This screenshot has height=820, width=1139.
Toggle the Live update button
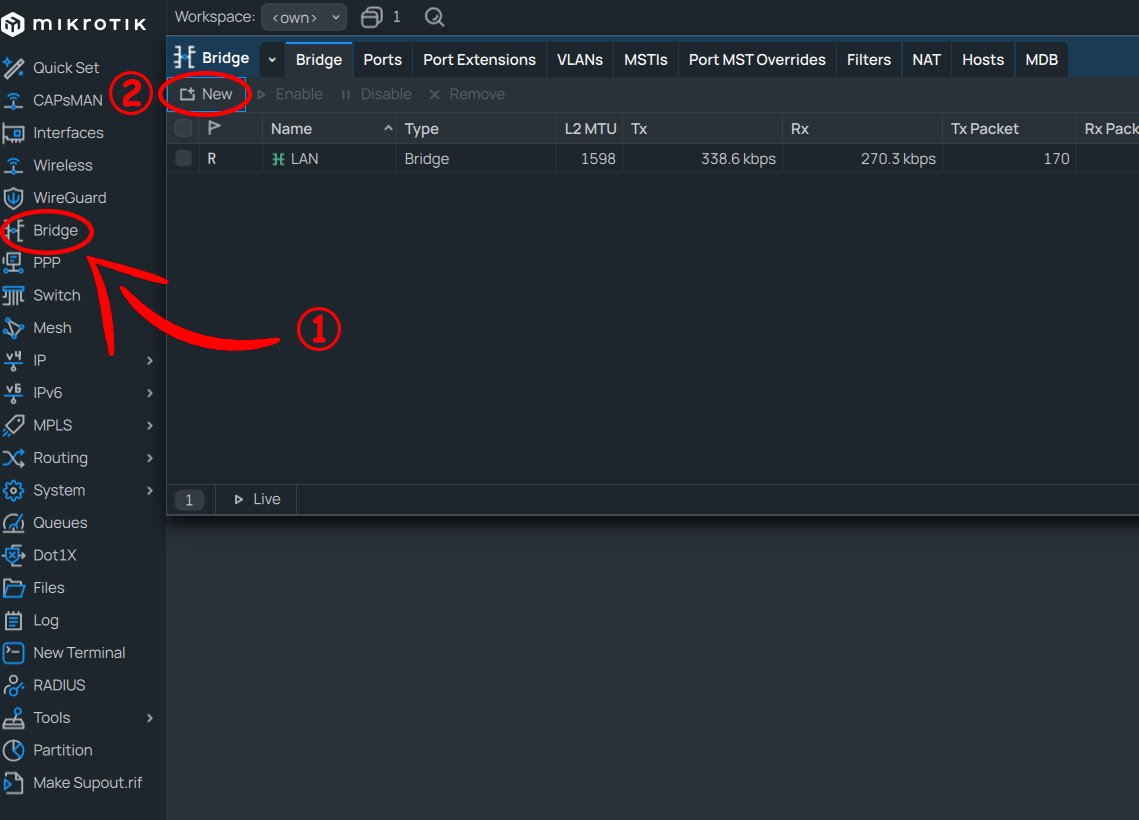(257, 499)
